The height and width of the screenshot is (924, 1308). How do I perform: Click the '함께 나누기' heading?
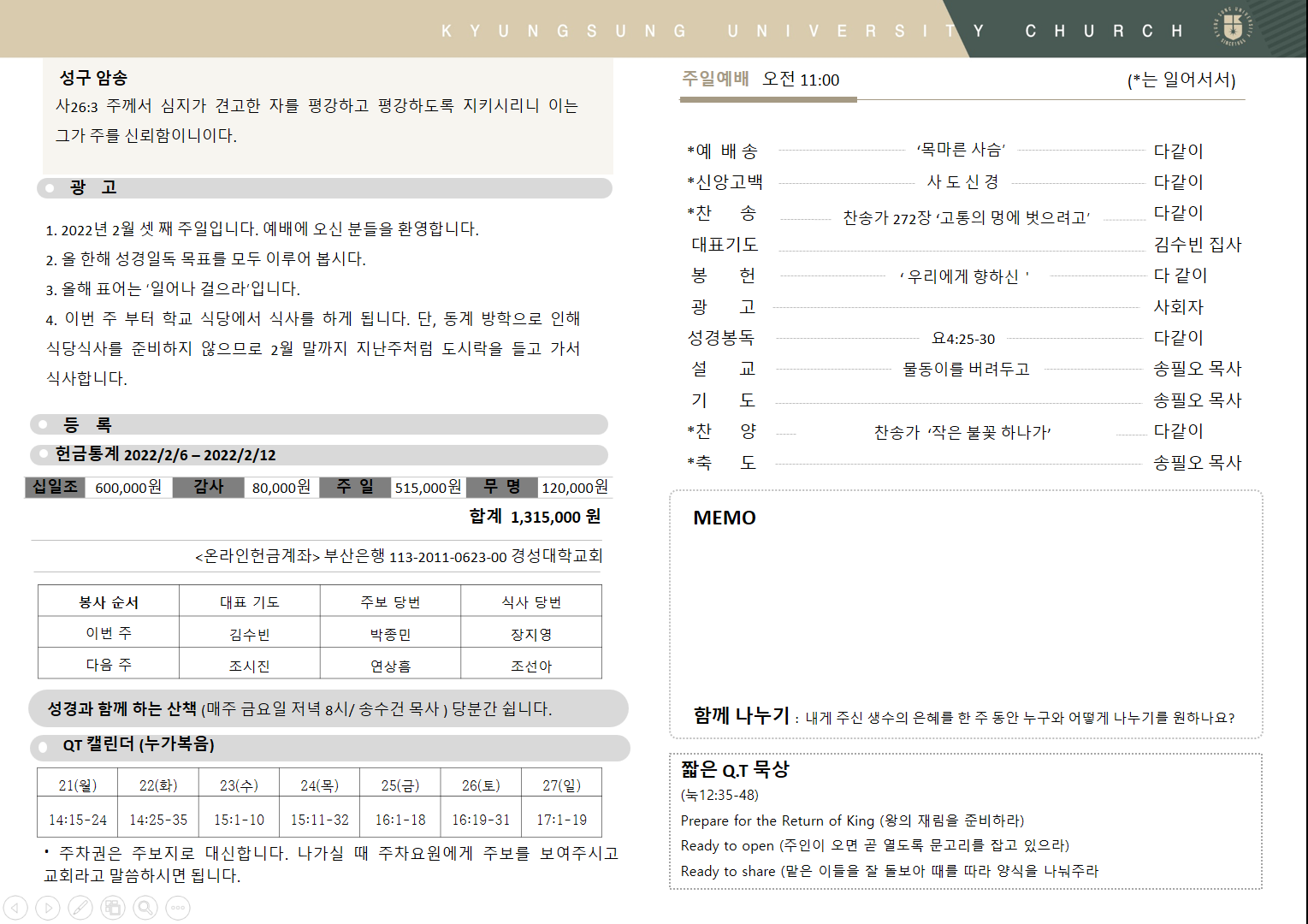tap(742, 715)
